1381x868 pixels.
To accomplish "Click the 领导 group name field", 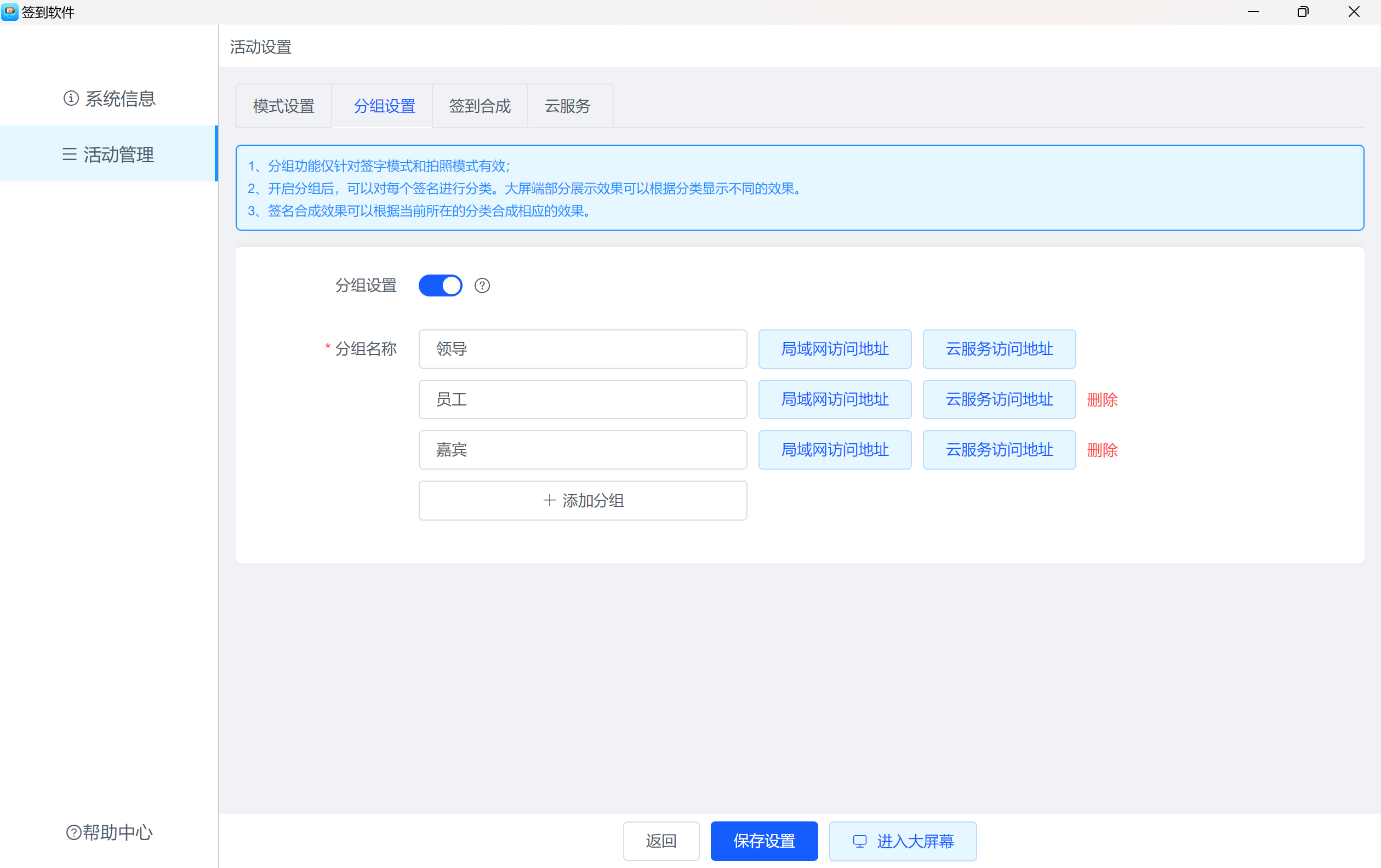I will pyautogui.click(x=582, y=349).
